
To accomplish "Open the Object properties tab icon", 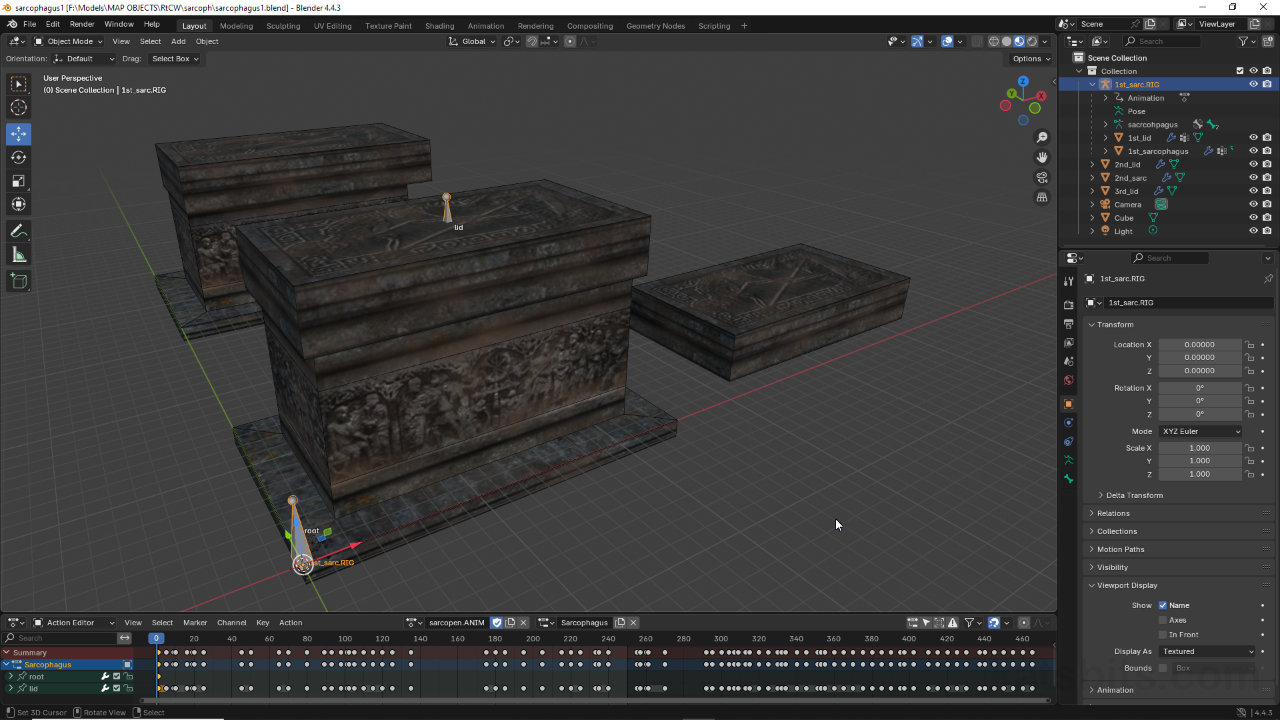I will click(x=1069, y=404).
